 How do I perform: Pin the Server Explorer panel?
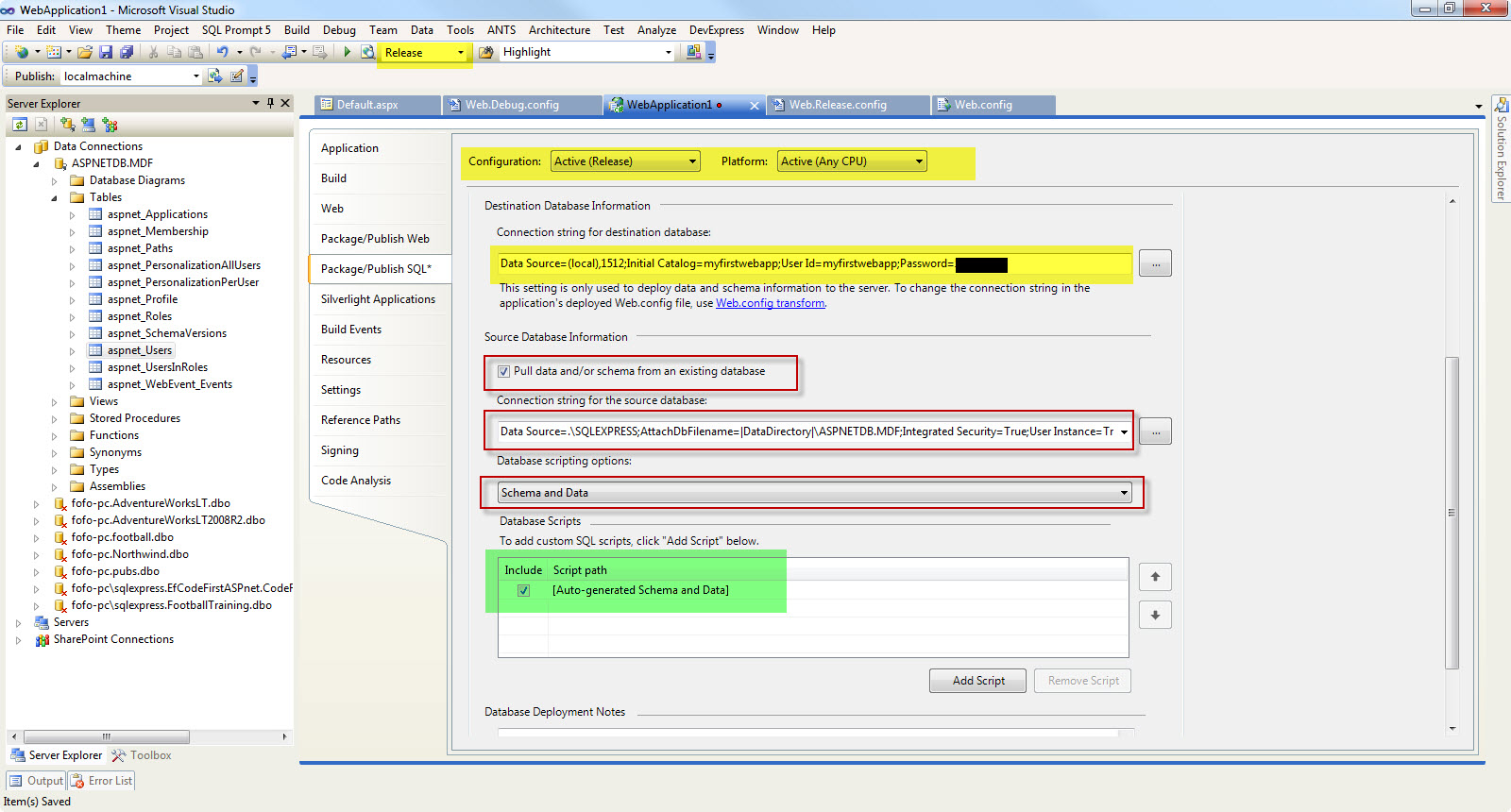click(270, 103)
